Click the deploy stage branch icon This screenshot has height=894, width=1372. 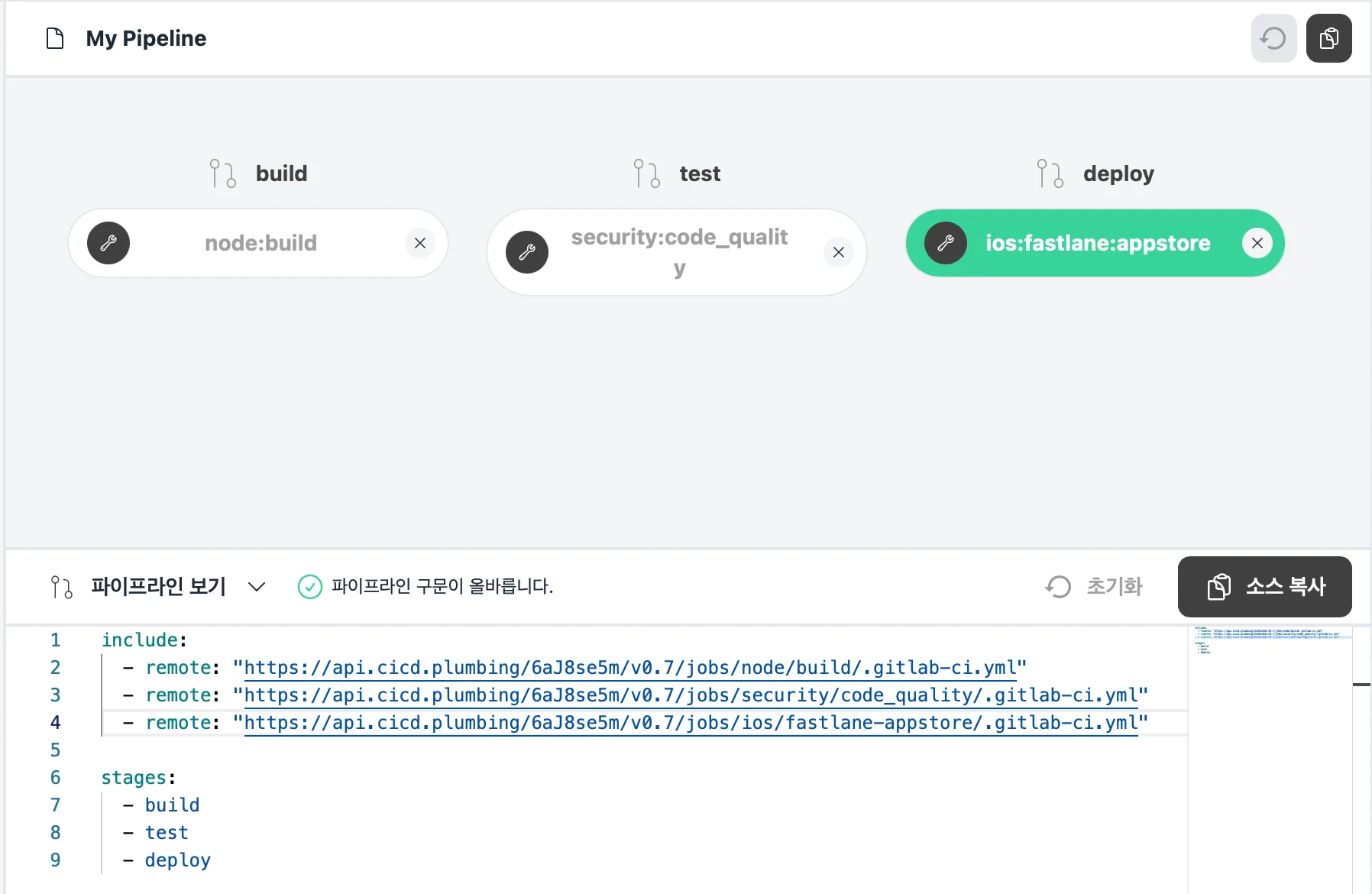point(1050,173)
